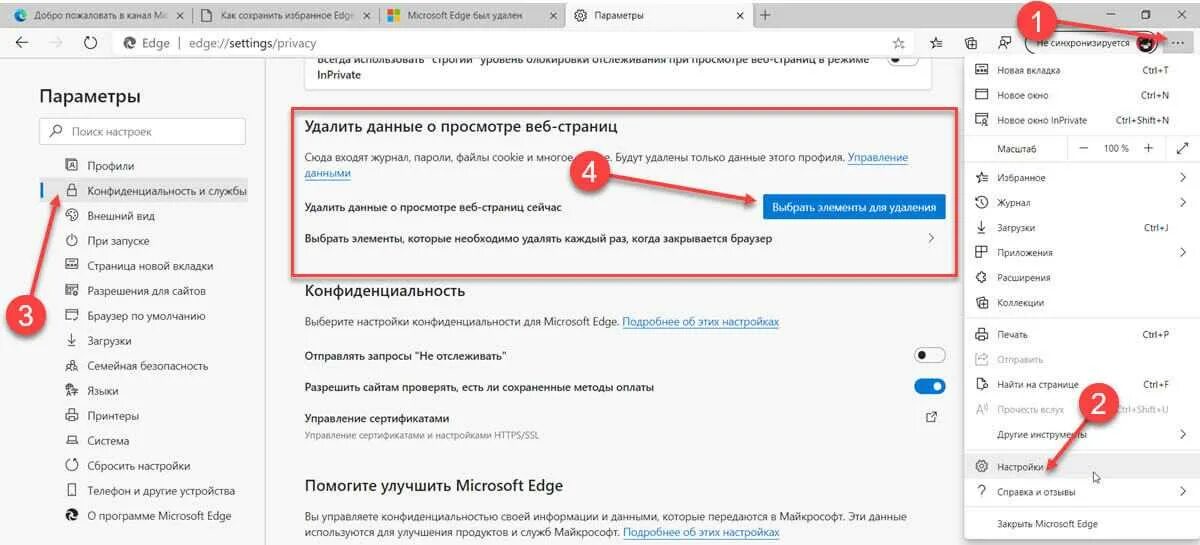This screenshot has height=545, width=1200.
Task: Click full screen icon beside zoom
Action: click(1183, 148)
